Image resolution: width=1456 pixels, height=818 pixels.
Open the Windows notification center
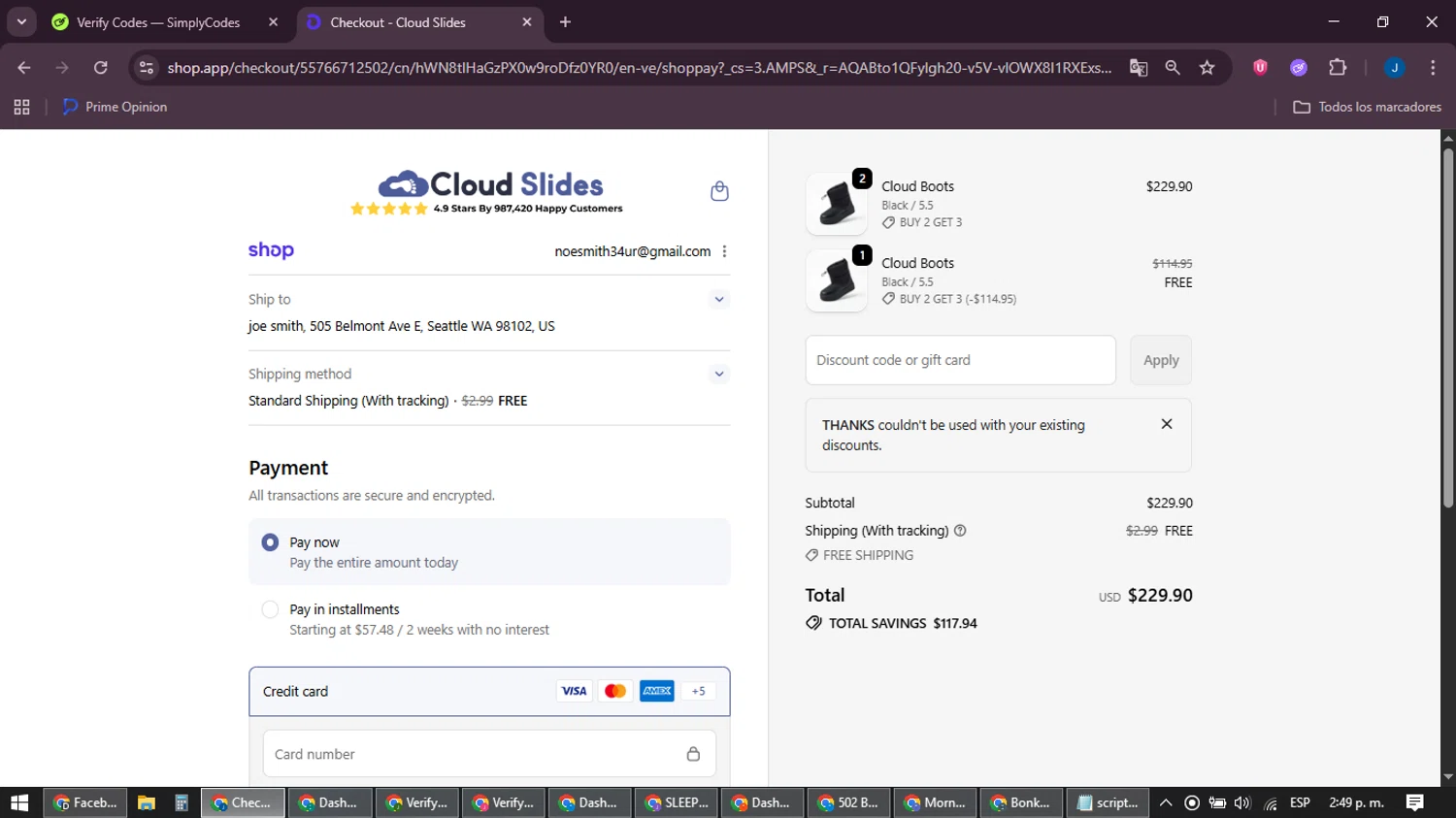[1415, 802]
